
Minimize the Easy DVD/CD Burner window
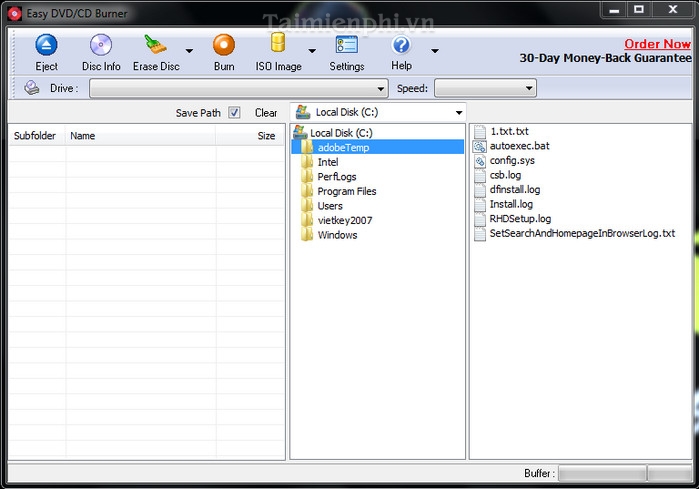point(614,10)
